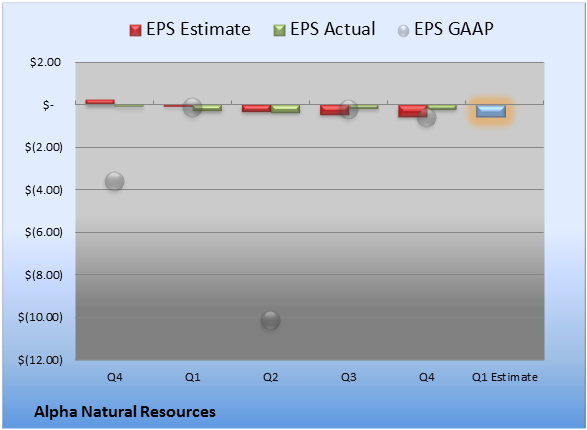Click the Alpha Natural Resources title
Viewport: 587px width, 430px height.
coord(125,412)
